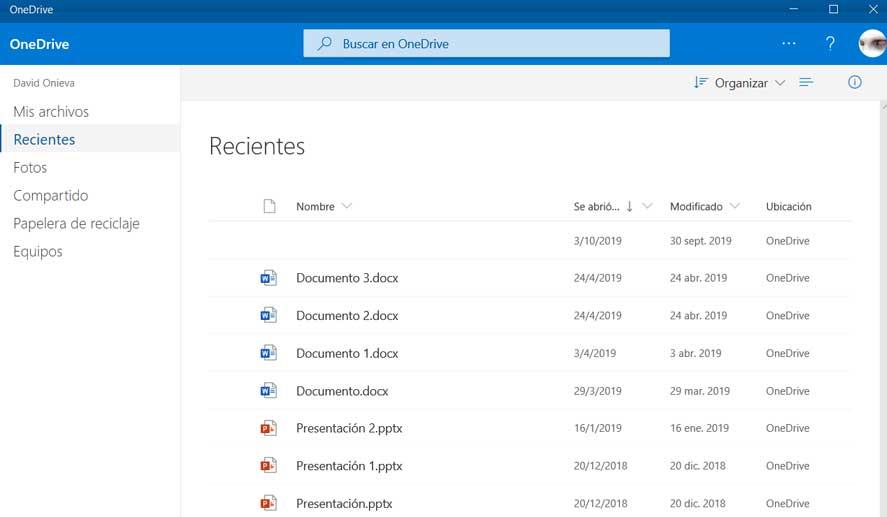Viewport: 887px width, 517px height.
Task: Open the more options ellipsis menu
Action: [x=789, y=43]
